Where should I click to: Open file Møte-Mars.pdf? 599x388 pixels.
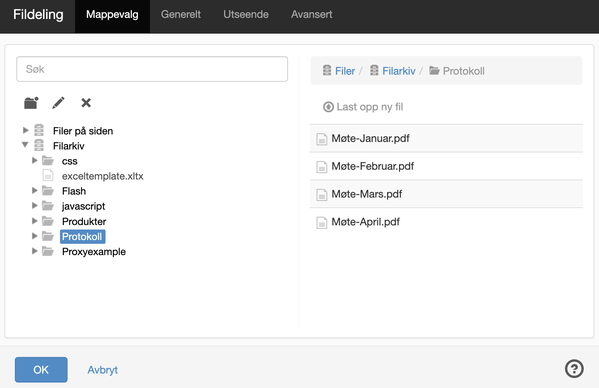coord(367,194)
